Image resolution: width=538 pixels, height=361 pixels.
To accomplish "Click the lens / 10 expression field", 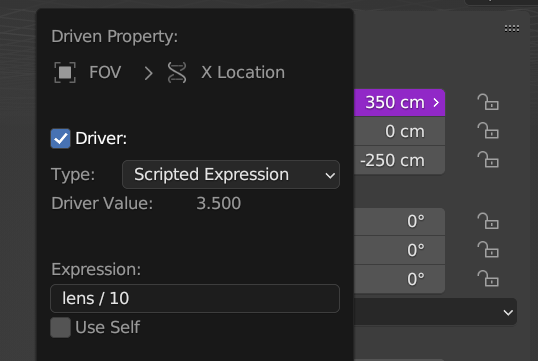I will 195,298.
